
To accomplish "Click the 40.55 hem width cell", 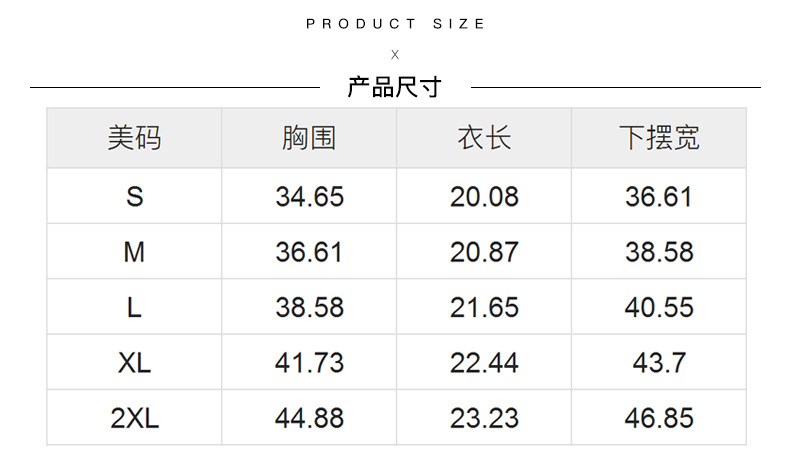I will (659, 307).
